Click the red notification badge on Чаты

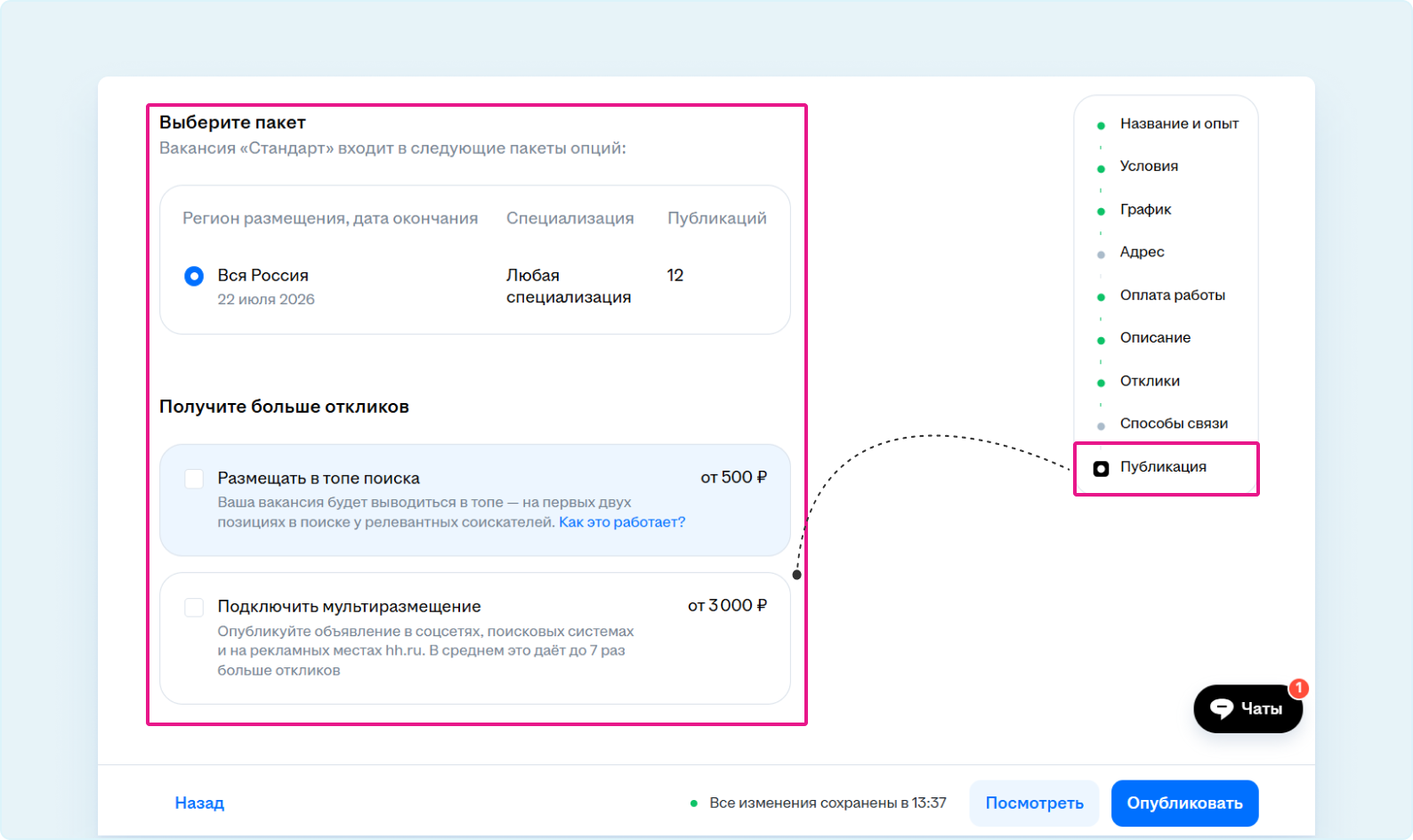1298,688
